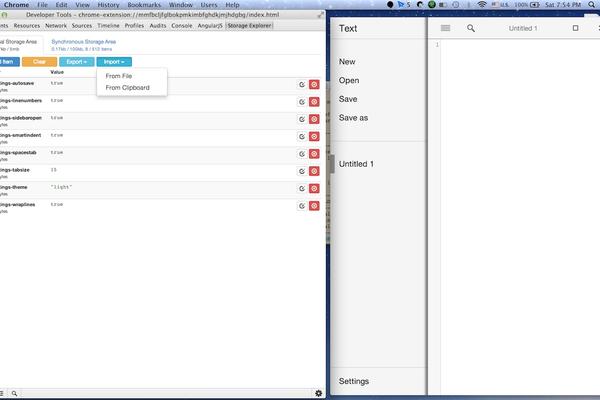Select Untitled 1 file in sidebar

pos(356,164)
